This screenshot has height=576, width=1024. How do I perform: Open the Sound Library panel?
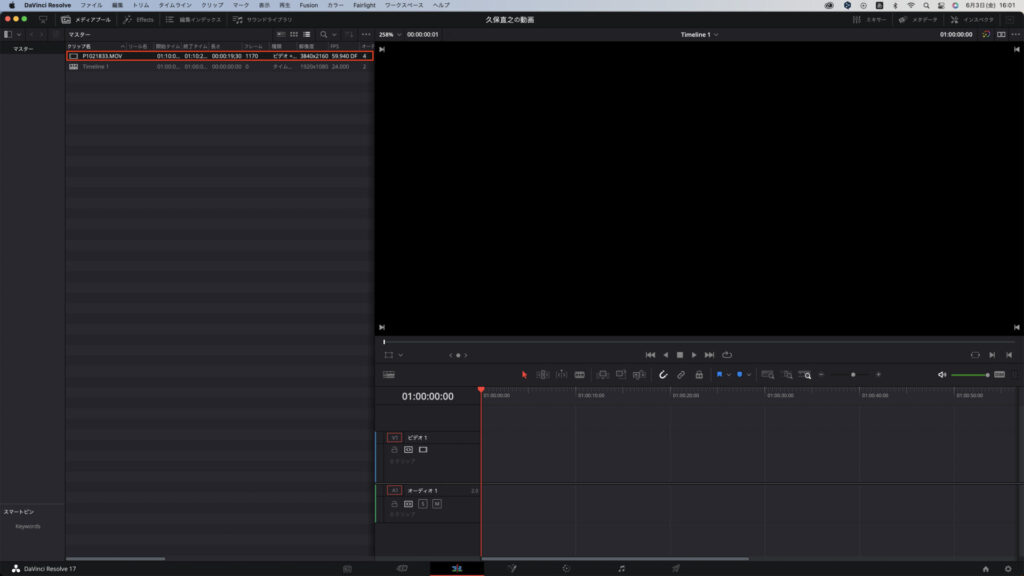263,20
